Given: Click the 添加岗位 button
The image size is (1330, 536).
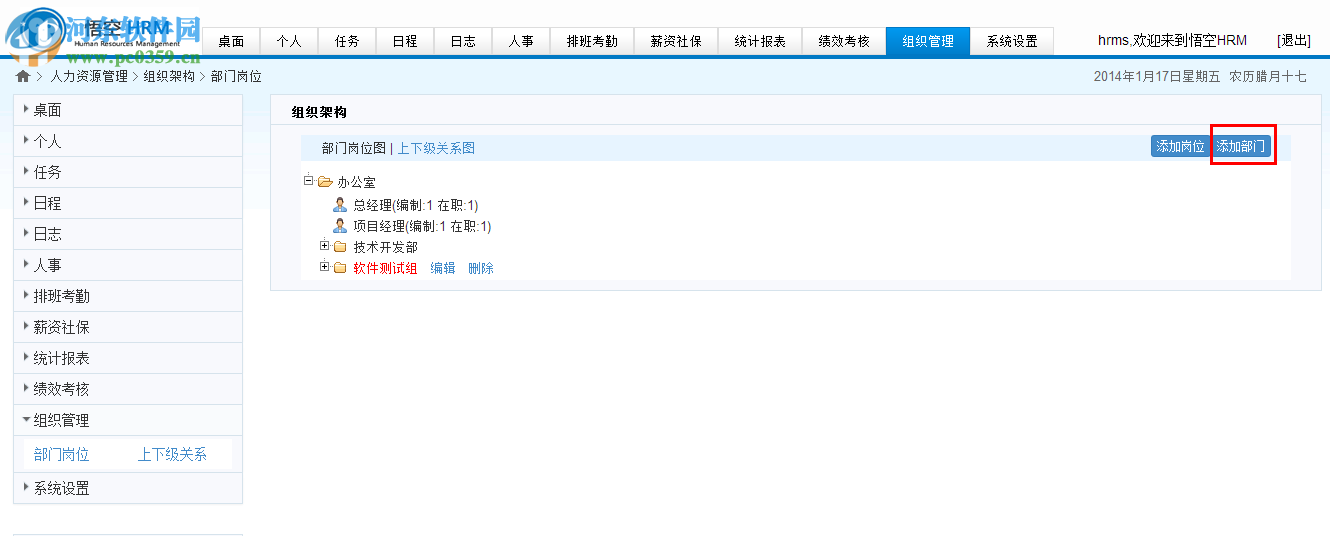Looking at the screenshot, I should (x=1180, y=146).
